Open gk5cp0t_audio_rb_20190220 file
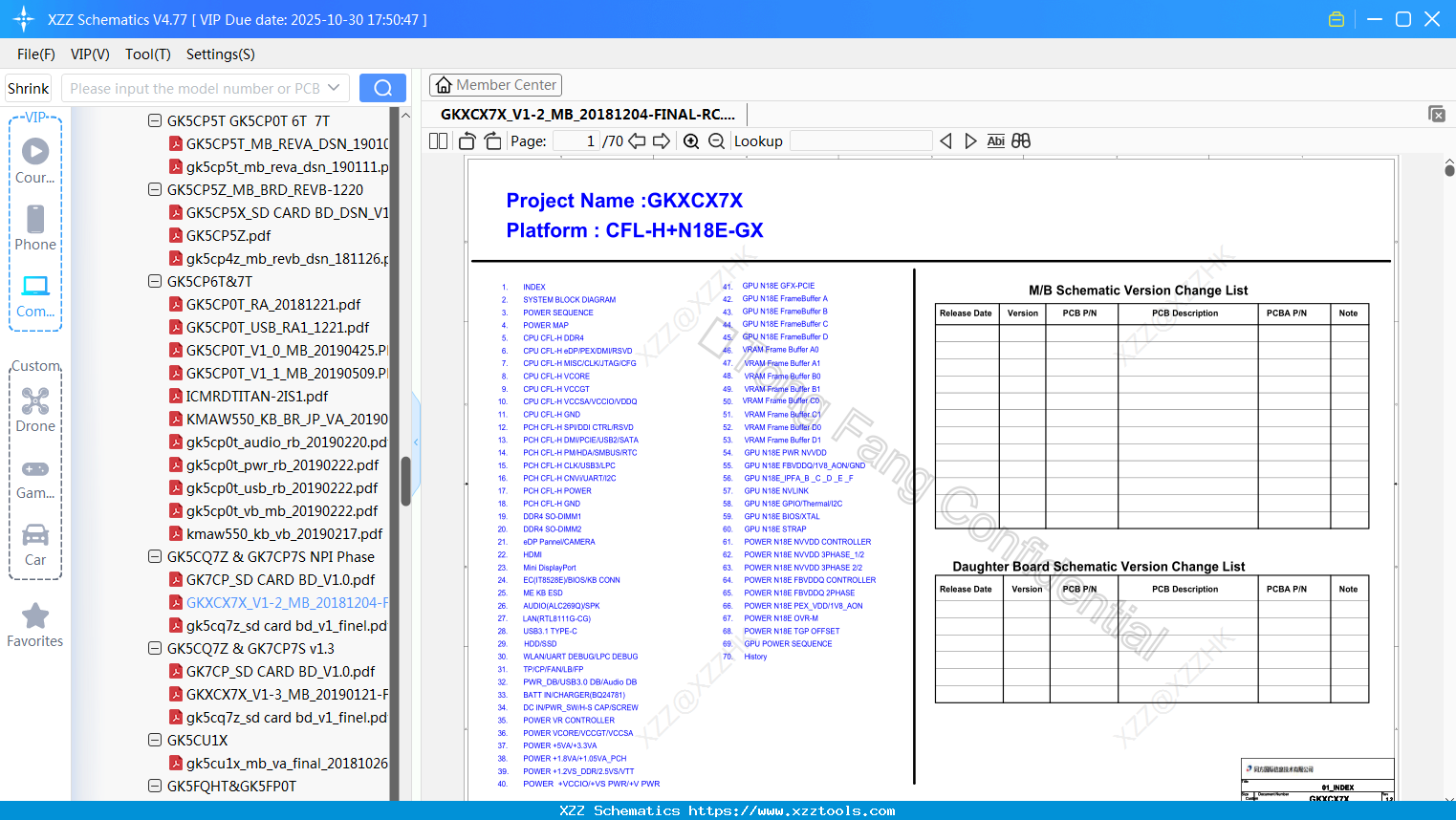Image resolution: width=1456 pixels, height=820 pixels. (x=278, y=442)
